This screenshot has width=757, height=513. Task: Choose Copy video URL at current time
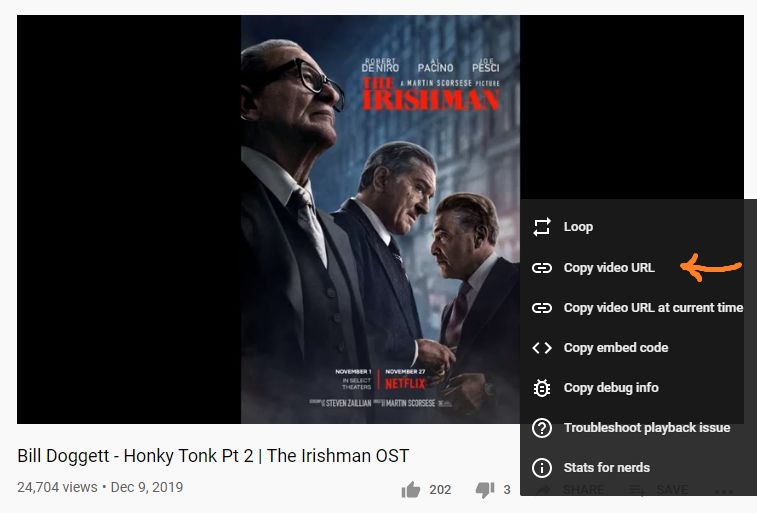639,308
